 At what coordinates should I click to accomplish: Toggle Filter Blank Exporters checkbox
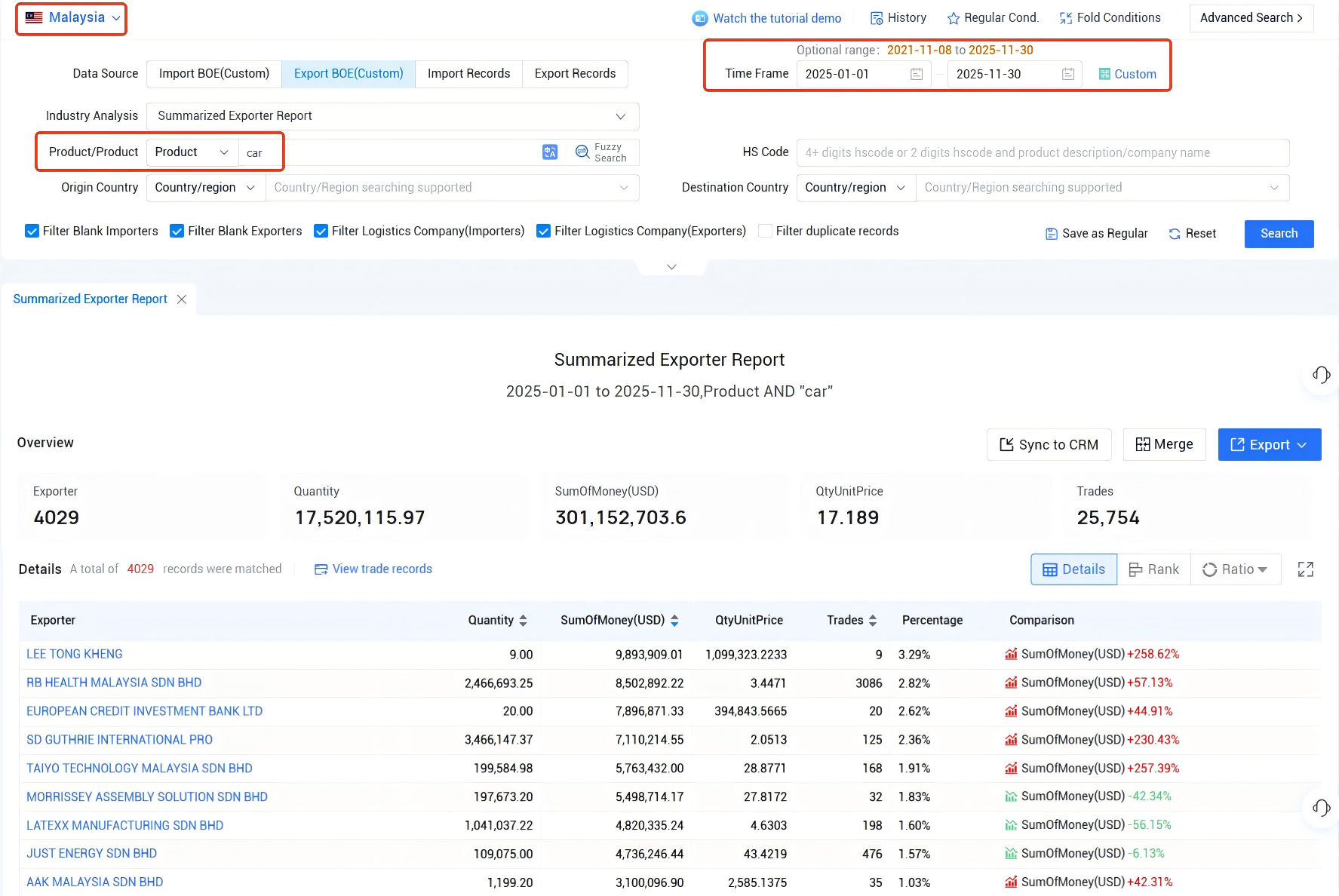(x=177, y=231)
